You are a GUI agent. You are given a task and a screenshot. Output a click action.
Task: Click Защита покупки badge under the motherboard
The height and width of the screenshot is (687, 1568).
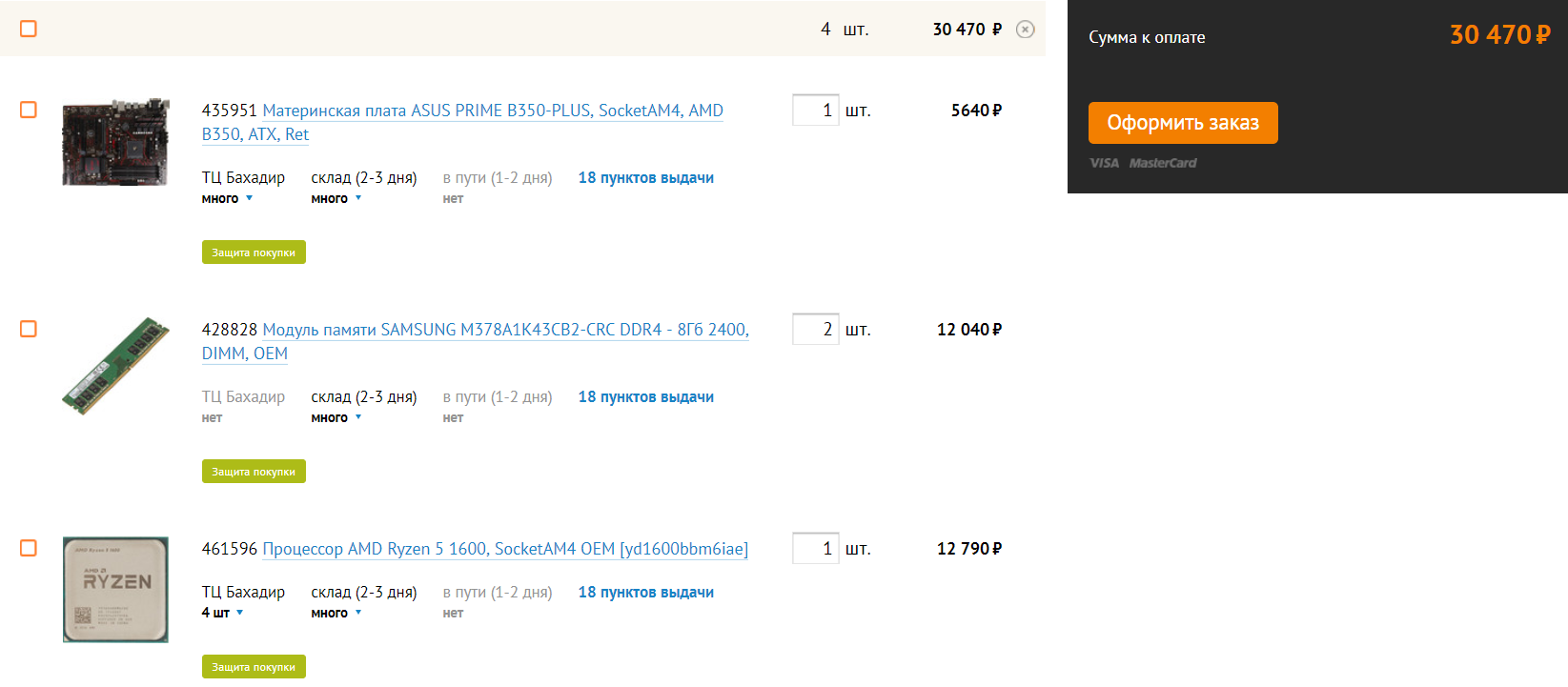click(x=254, y=253)
